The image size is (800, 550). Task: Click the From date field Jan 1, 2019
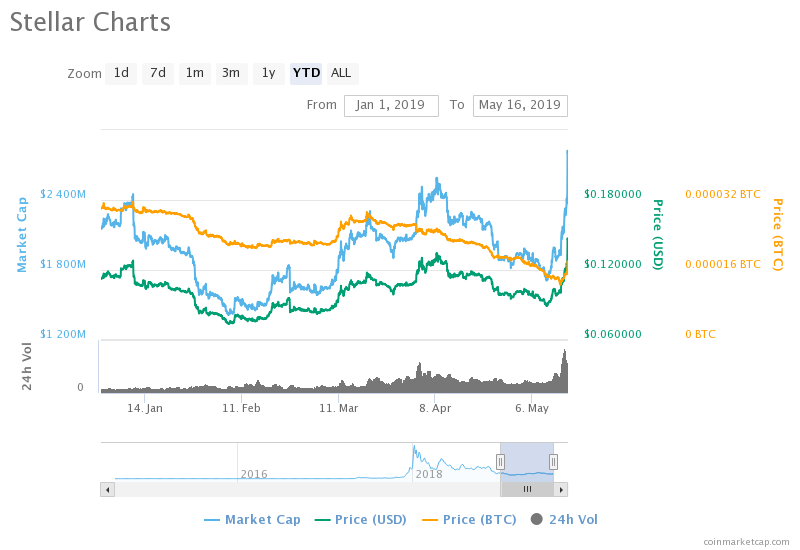point(391,106)
